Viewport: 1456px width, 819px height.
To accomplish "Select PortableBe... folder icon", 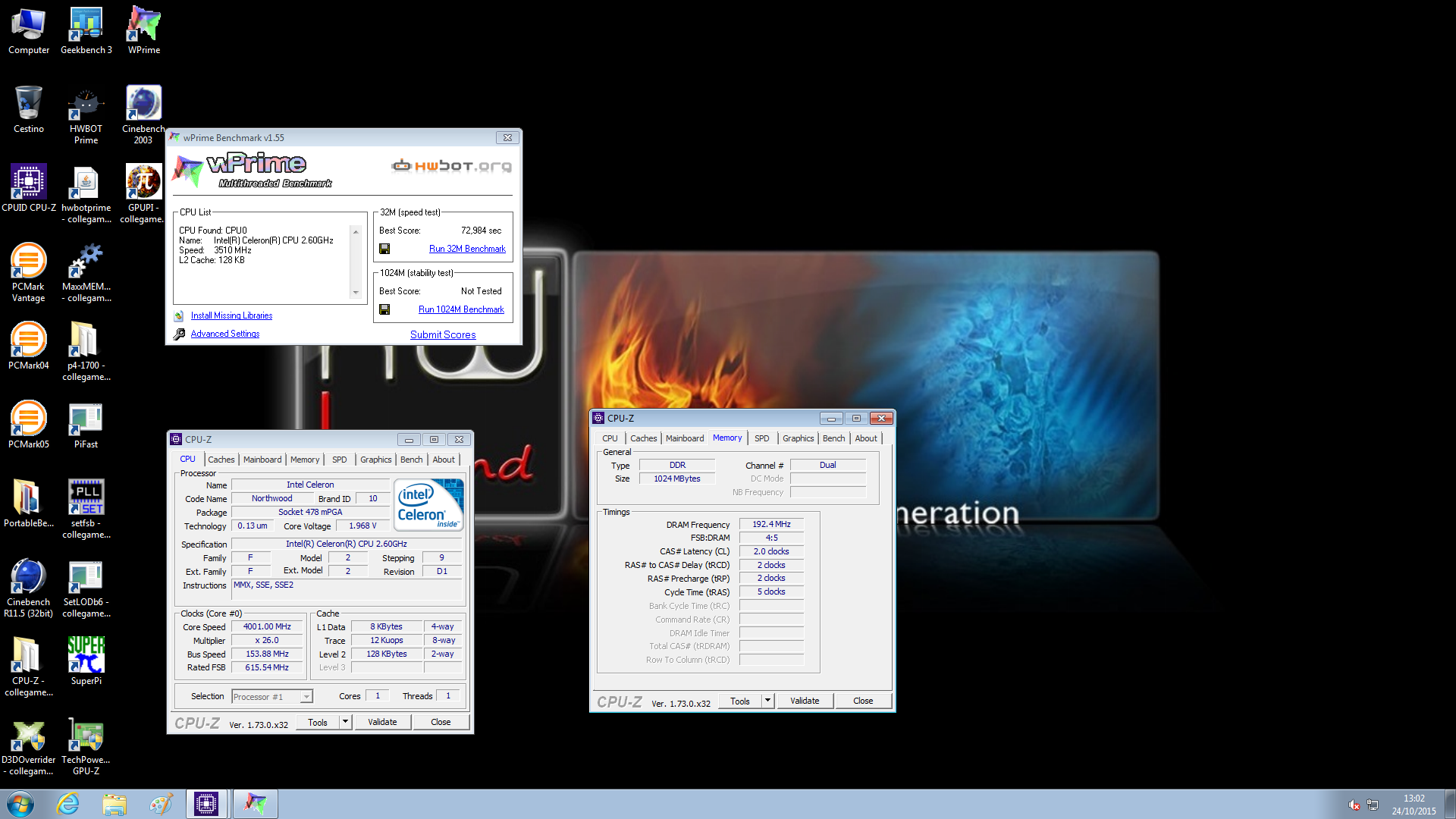I will click(x=29, y=504).
